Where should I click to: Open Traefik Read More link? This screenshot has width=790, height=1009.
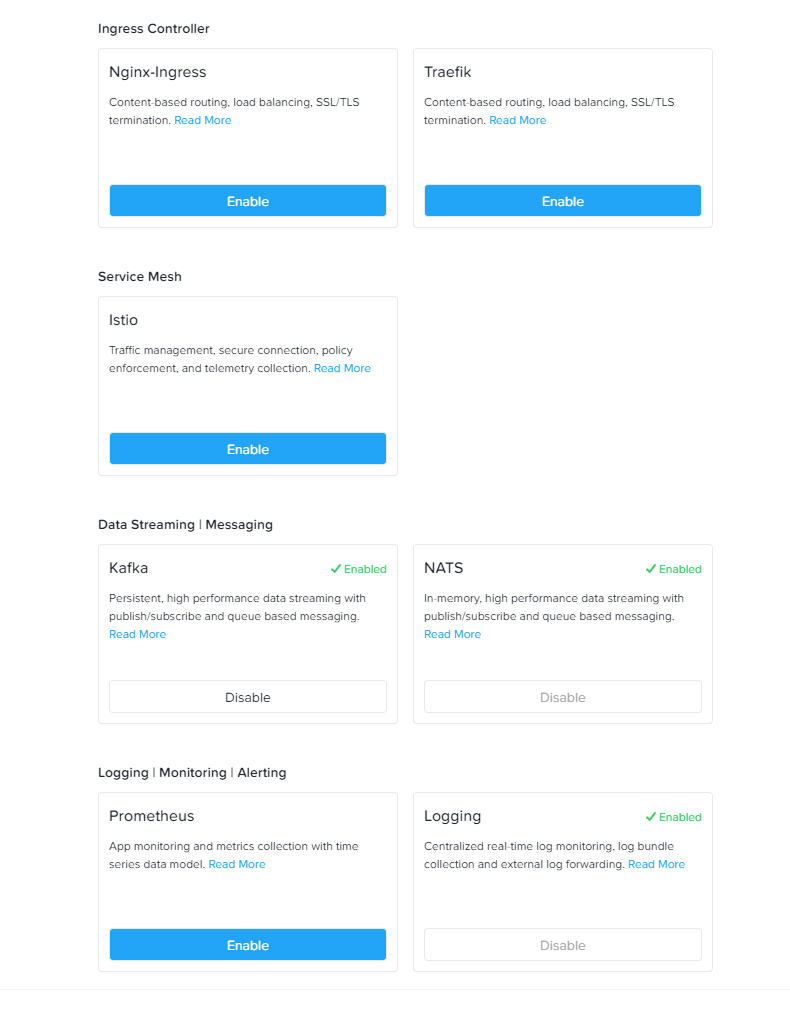point(518,120)
